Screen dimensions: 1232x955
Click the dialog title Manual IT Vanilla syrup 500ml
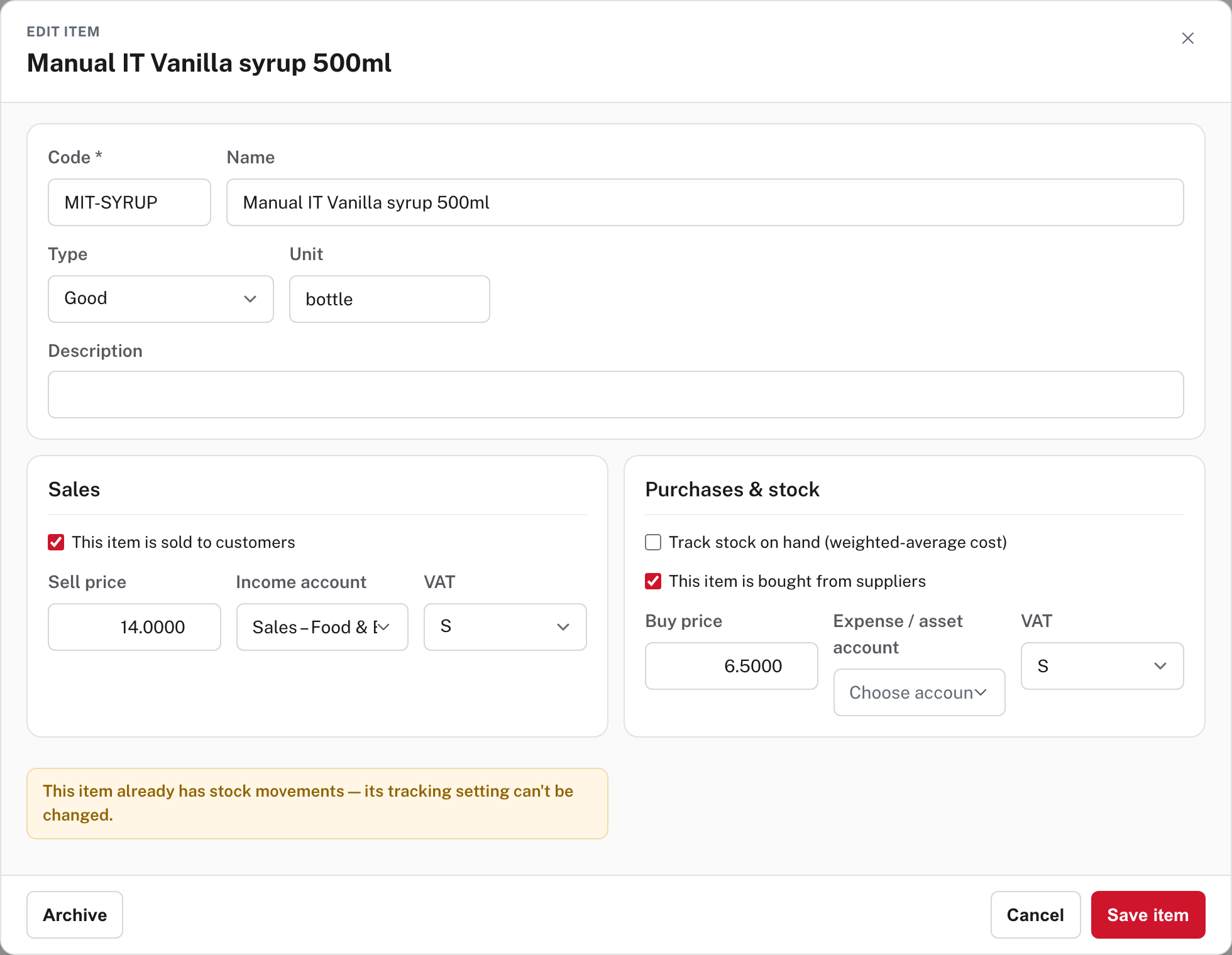[x=209, y=63]
